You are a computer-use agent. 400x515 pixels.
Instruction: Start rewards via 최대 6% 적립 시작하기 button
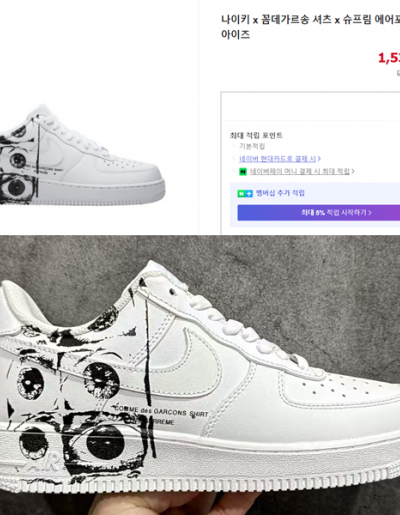(319, 213)
